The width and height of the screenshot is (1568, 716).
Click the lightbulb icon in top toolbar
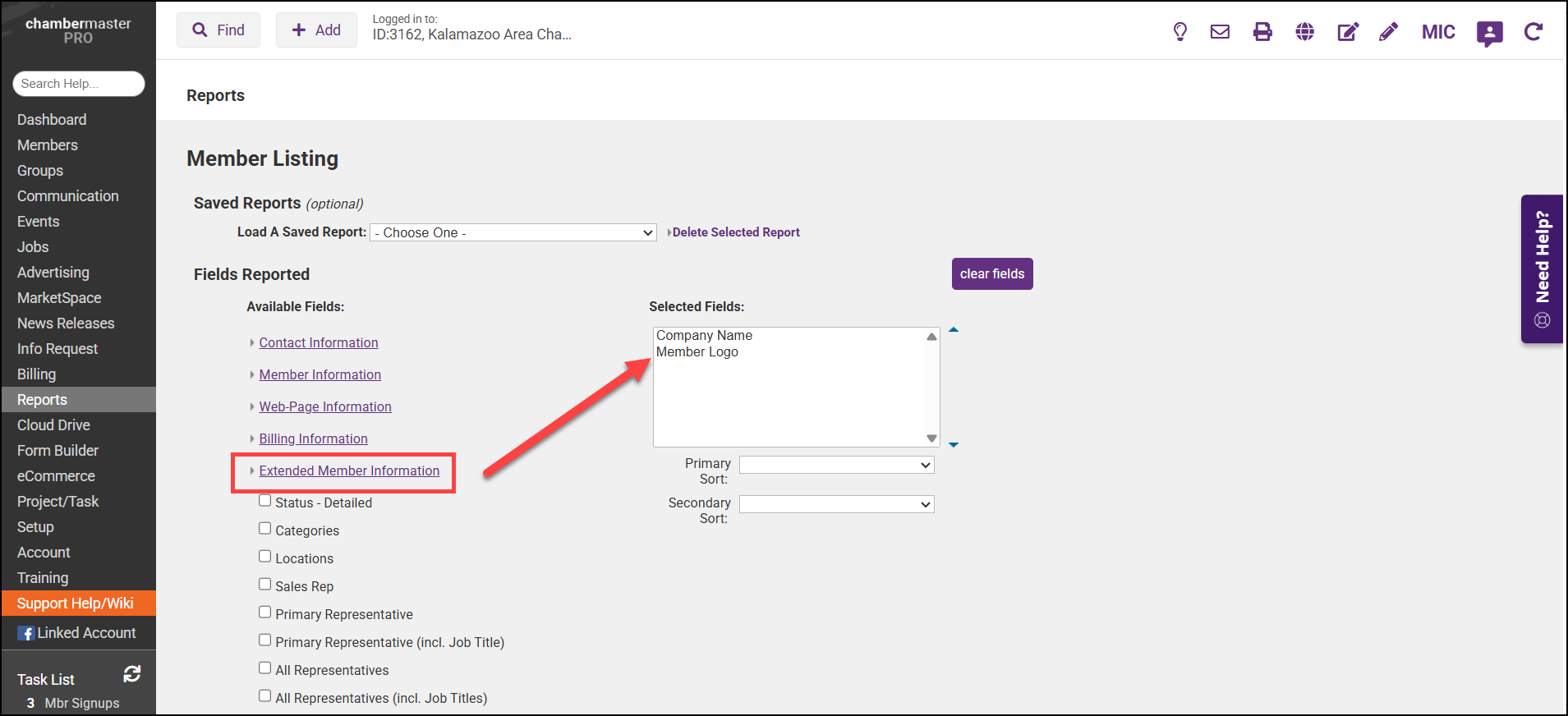click(1179, 32)
